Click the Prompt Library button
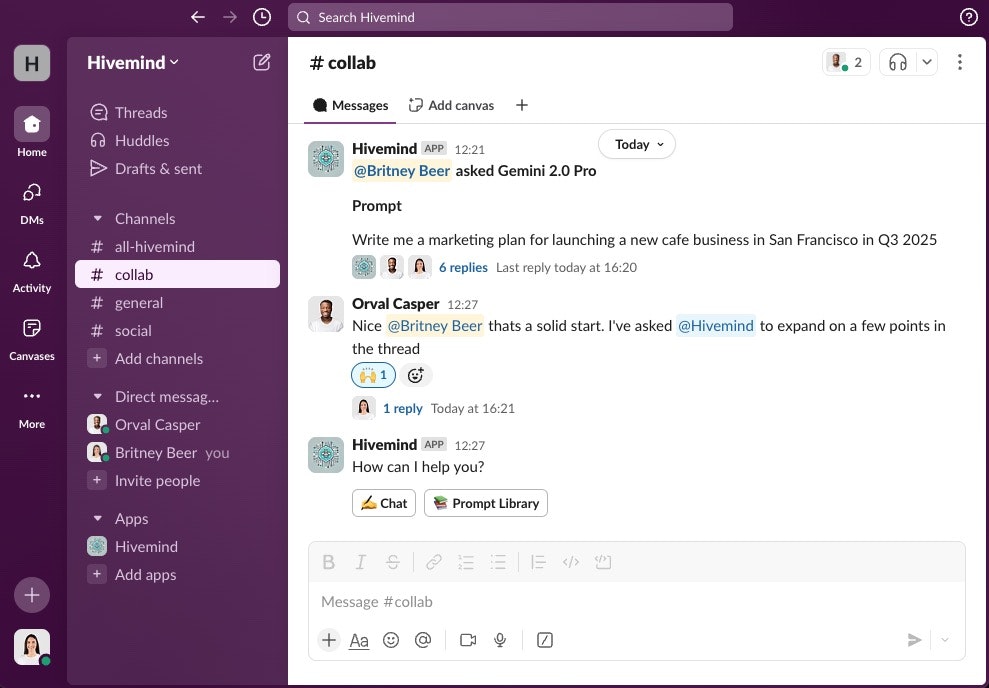The width and height of the screenshot is (989, 688). (x=486, y=503)
